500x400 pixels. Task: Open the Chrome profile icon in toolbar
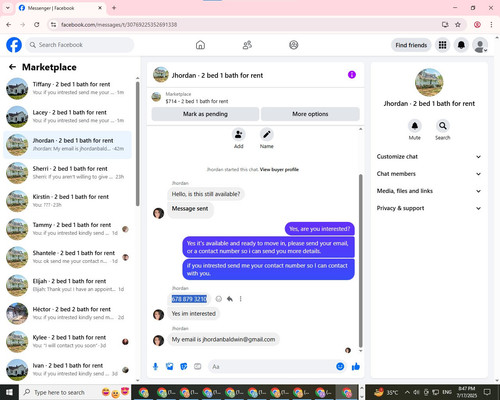(477, 24)
